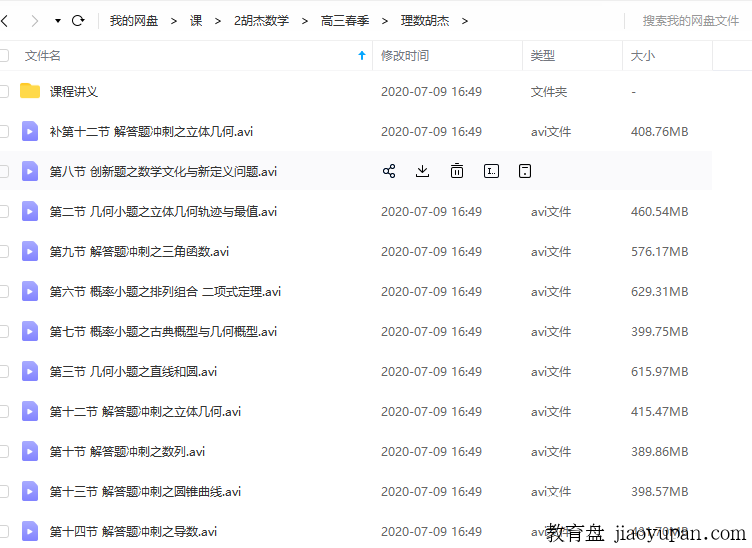
Task: Open the navigation history dropdown arrow
Action: tap(57, 20)
